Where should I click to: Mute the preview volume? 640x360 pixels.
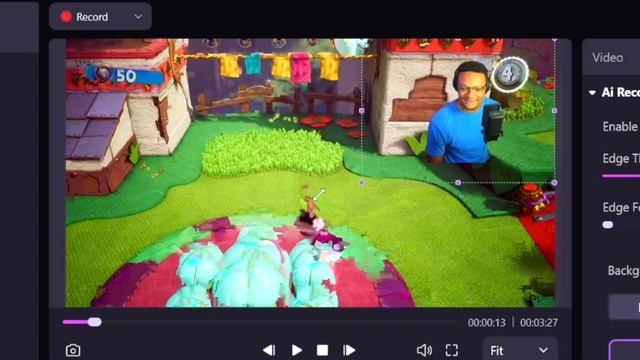click(x=424, y=350)
